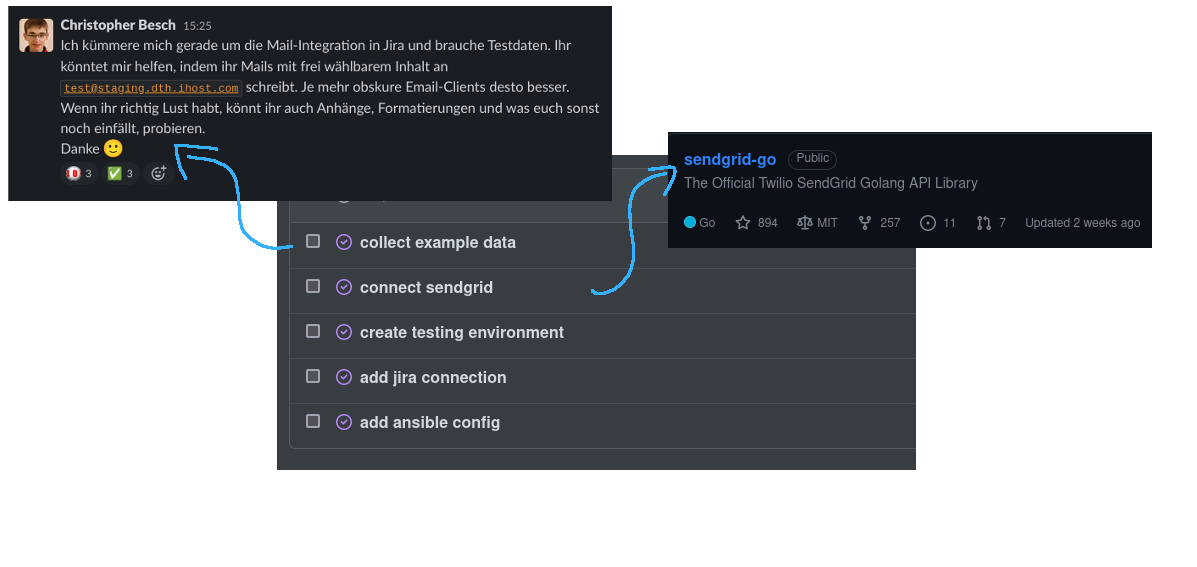Click the status icon beside connect sendgrid
The width and height of the screenshot is (1197, 567).
344,287
